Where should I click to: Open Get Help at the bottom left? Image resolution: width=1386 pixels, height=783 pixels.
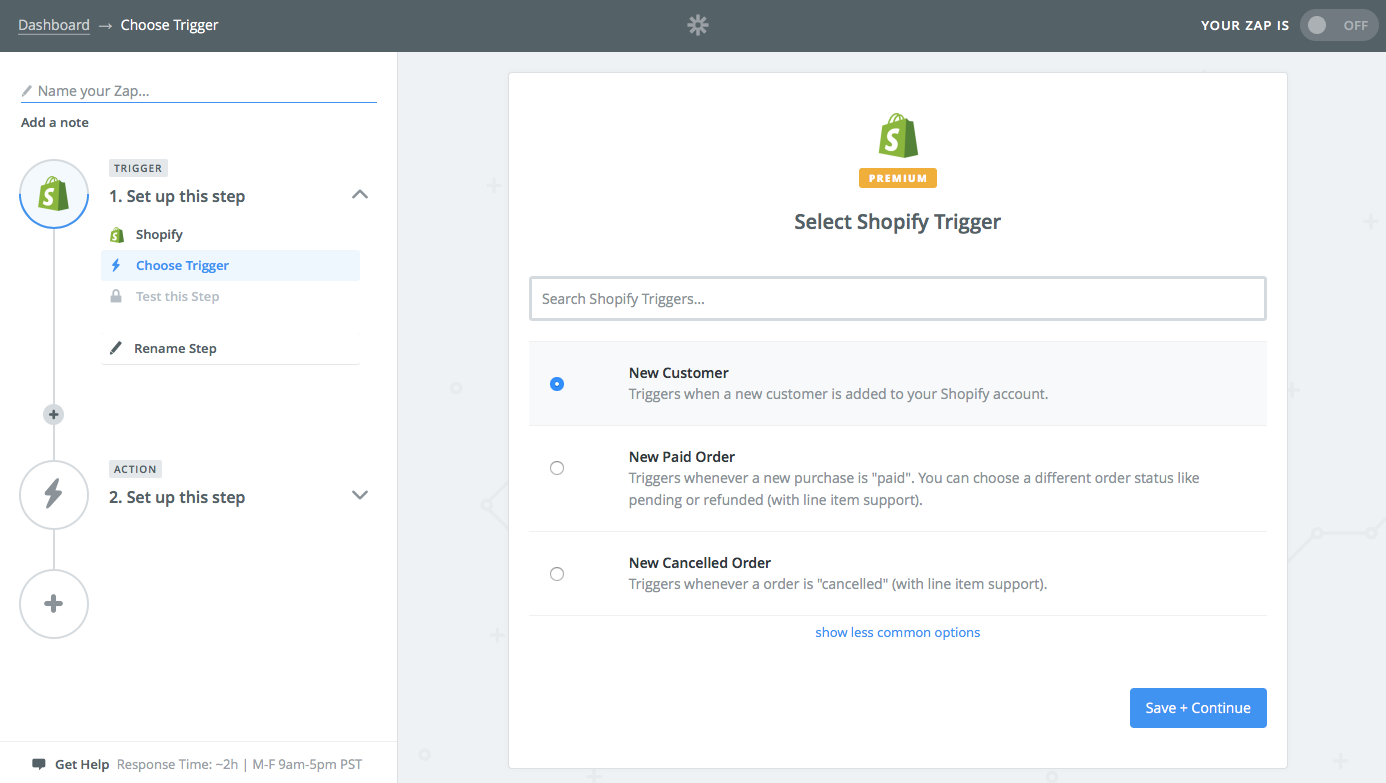pyautogui.click(x=82, y=764)
